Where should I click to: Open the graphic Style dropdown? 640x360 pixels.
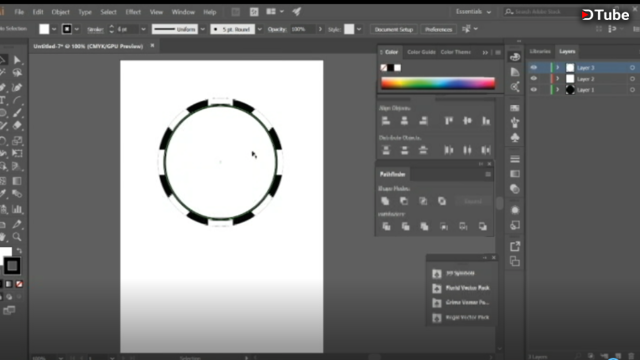(x=359, y=29)
